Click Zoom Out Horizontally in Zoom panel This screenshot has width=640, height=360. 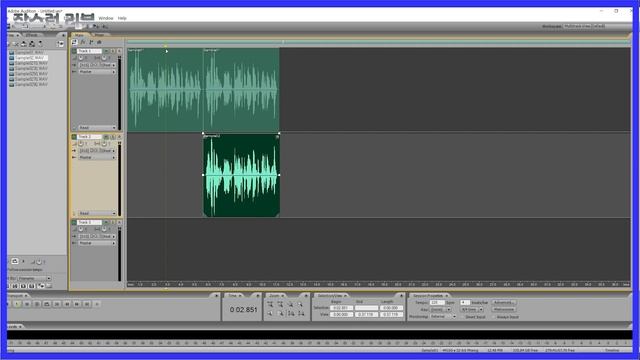pyautogui.click(x=280, y=304)
